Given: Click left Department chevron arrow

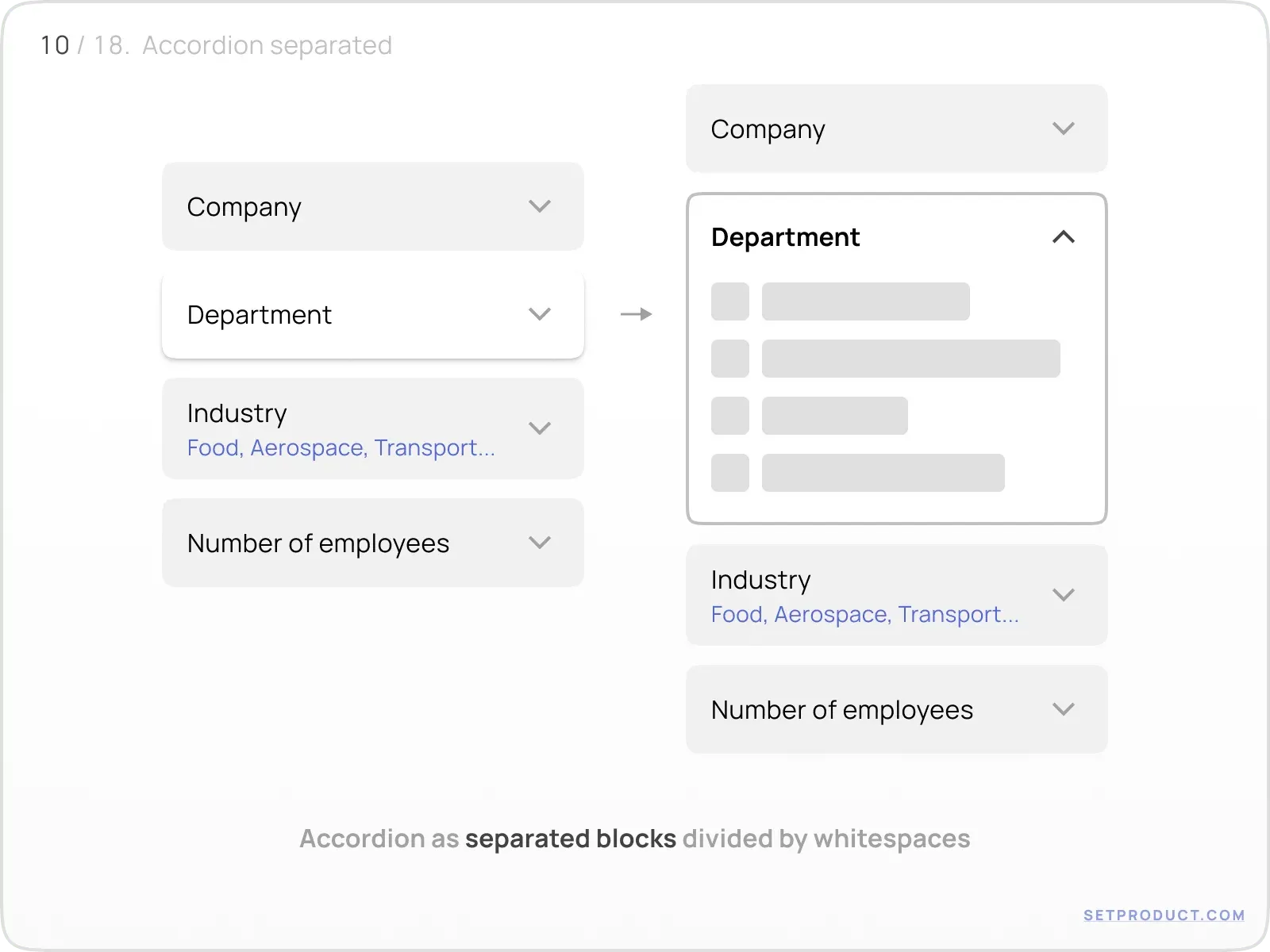Looking at the screenshot, I should pos(540,314).
